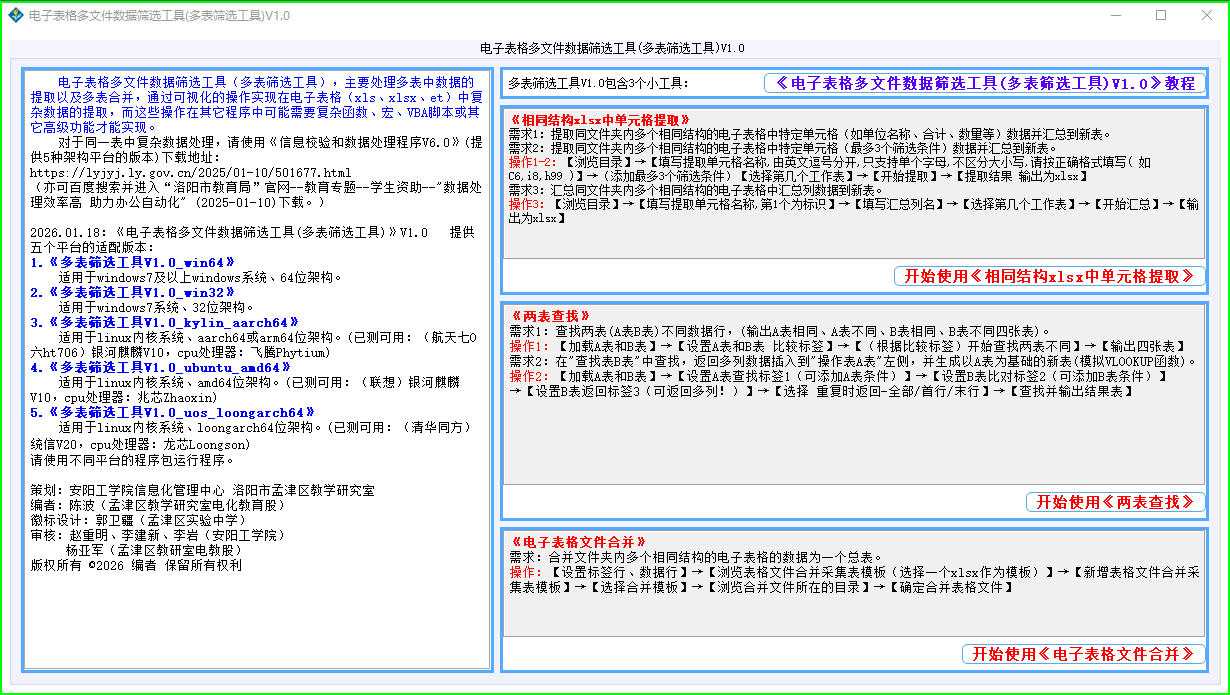Start the 相同结构xlsx中单元格提取 tool
1230x695 pixels.
(1049, 276)
